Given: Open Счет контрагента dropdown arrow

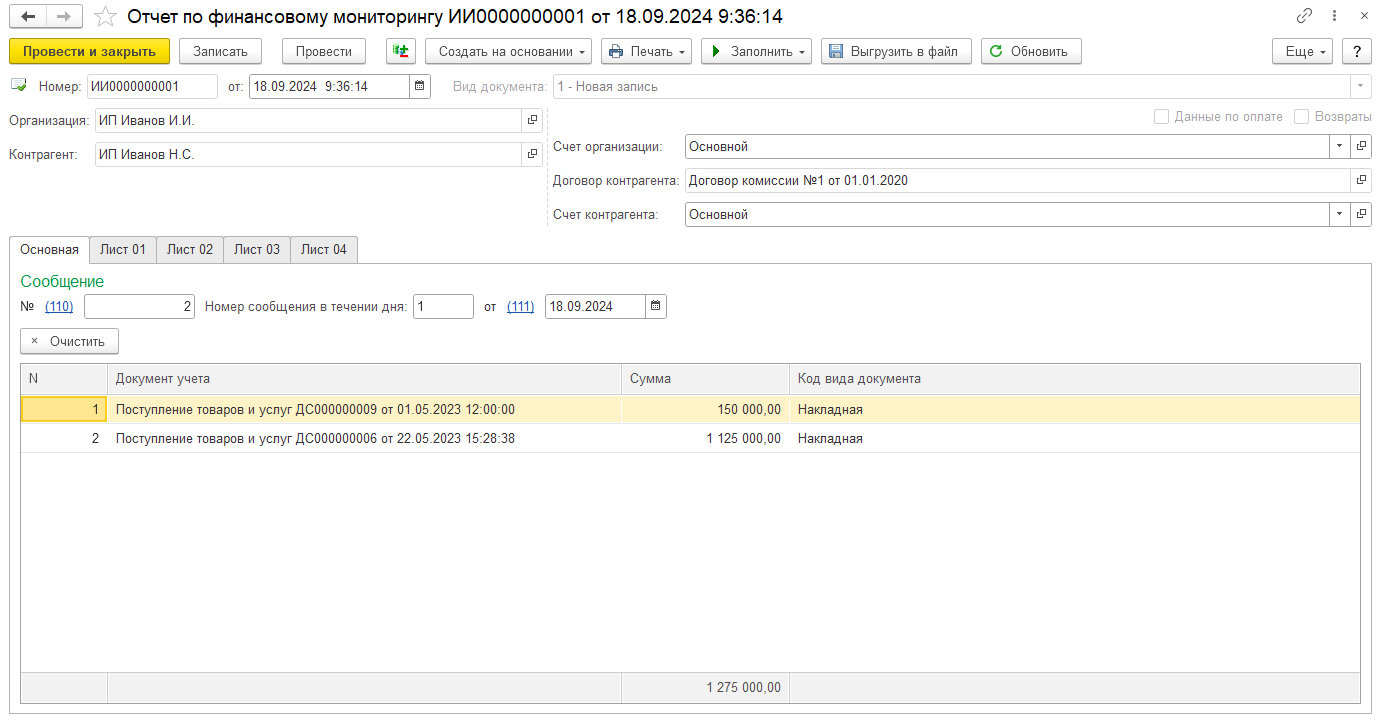Looking at the screenshot, I should (1340, 215).
